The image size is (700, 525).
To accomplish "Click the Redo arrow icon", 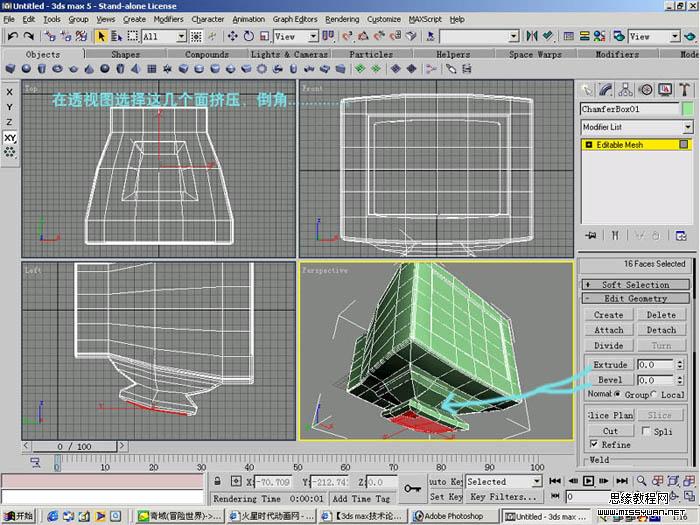I will (x=29, y=36).
